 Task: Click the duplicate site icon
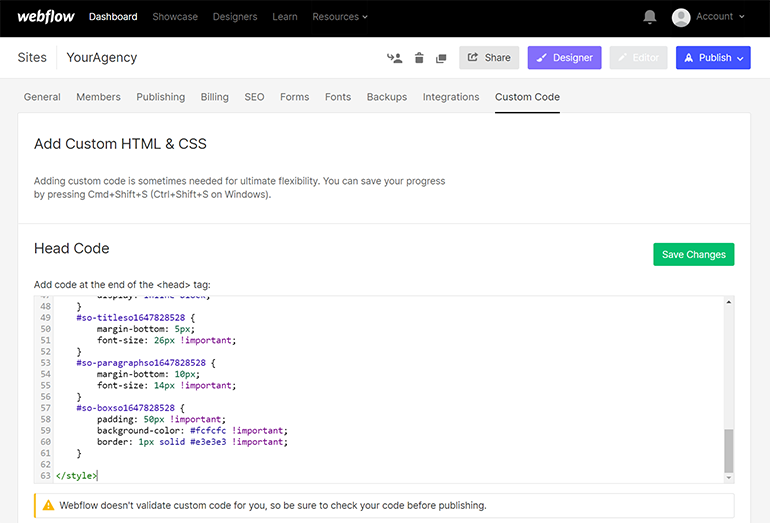tap(441, 58)
